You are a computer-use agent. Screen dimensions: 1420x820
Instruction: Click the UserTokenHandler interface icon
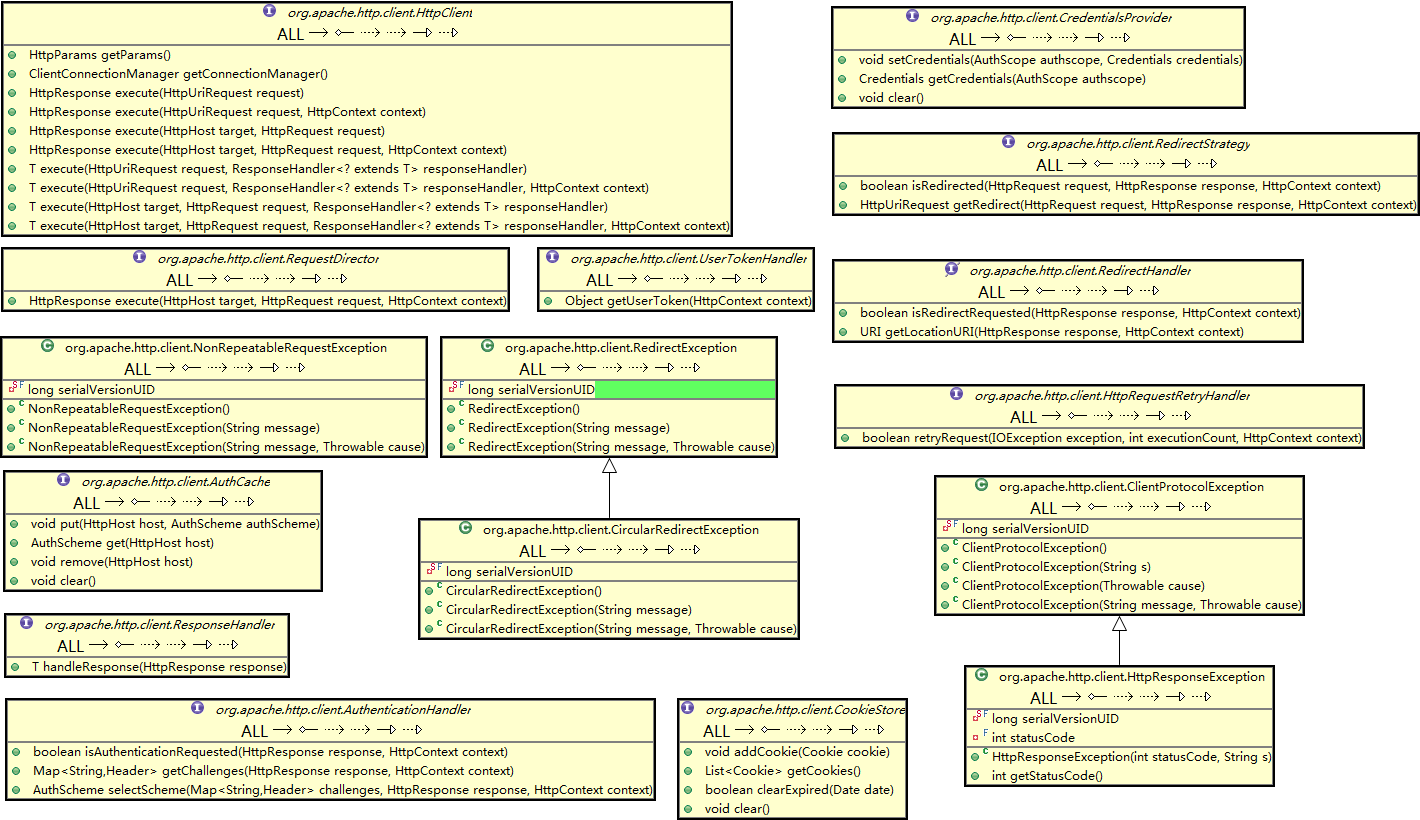pyautogui.click(x=552, y=257)
